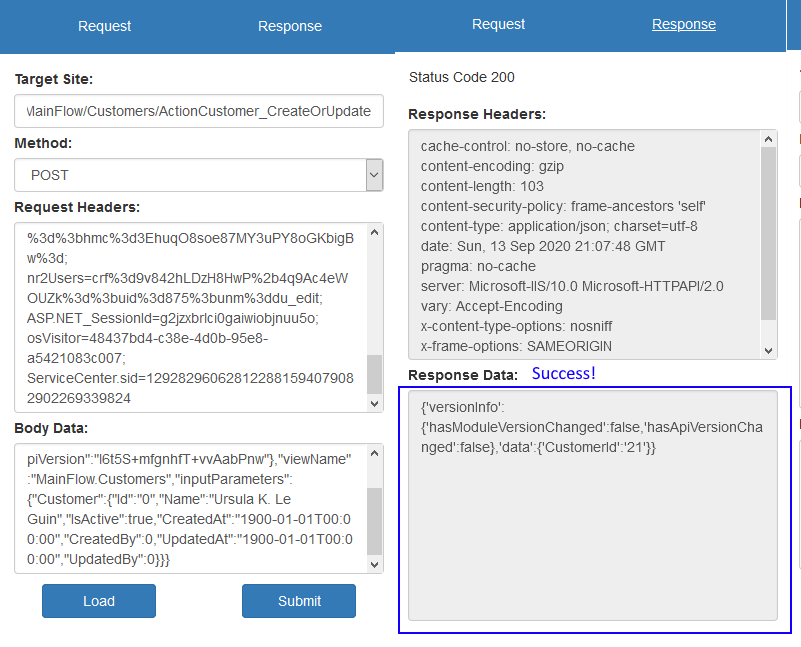This screenshot has height=647, width=801.
Task: Switch to the left panel Response tab
Action: pyautogui.click(x=290, y=26)
